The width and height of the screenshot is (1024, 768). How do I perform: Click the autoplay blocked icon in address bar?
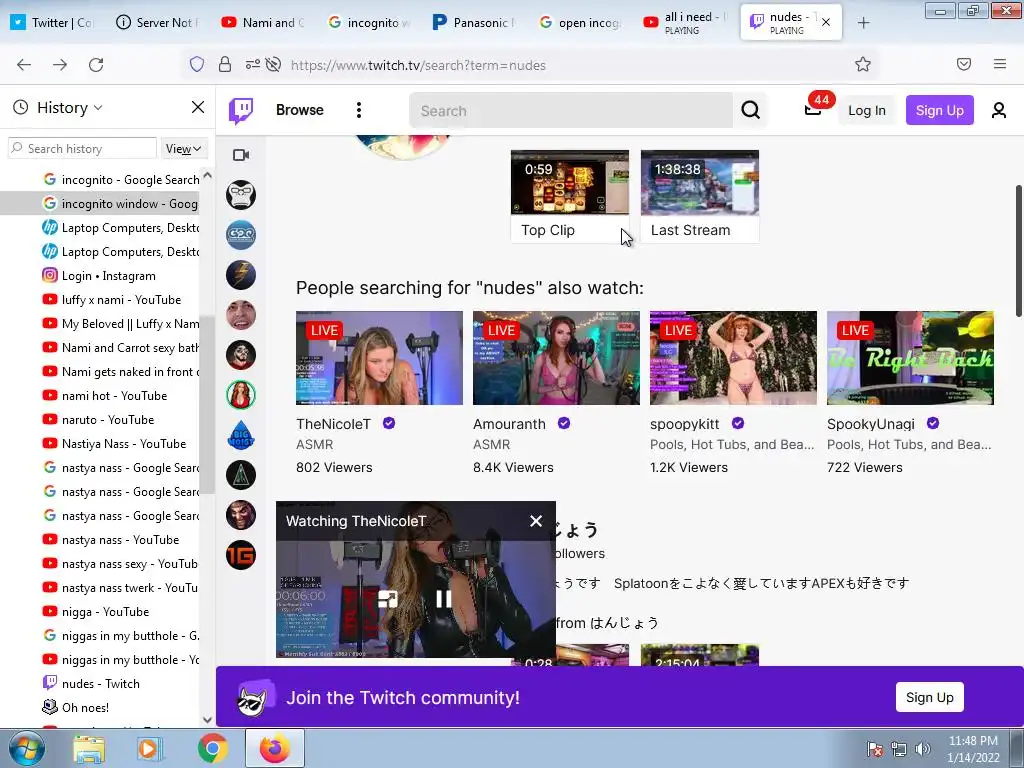[x=274, y=64]
